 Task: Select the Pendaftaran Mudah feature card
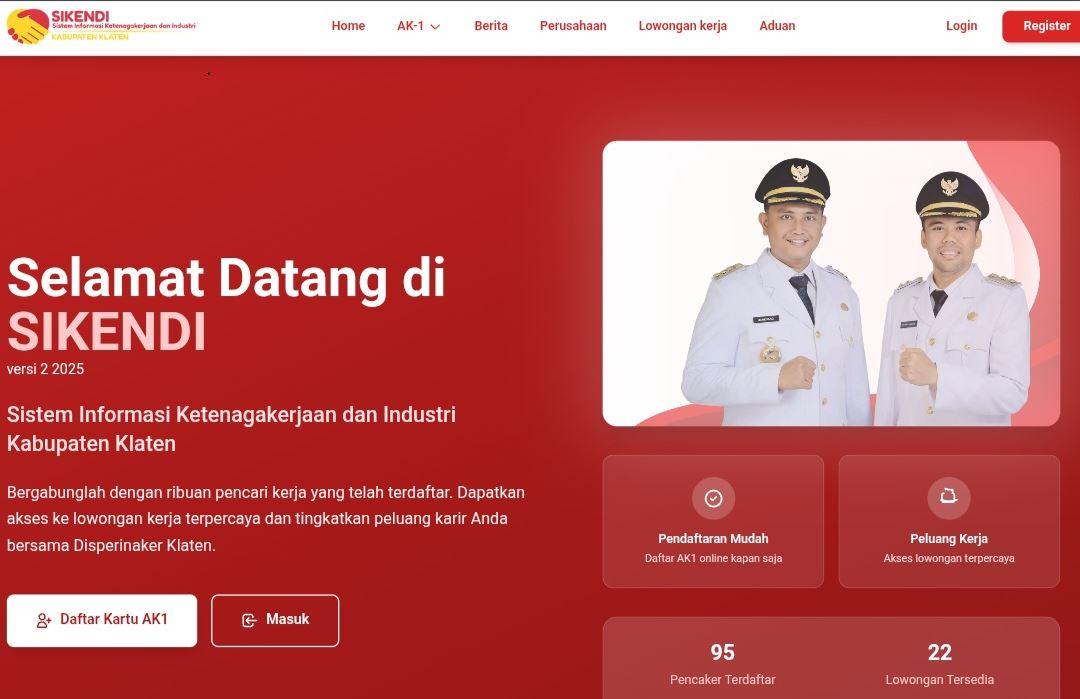coord(713,521)
